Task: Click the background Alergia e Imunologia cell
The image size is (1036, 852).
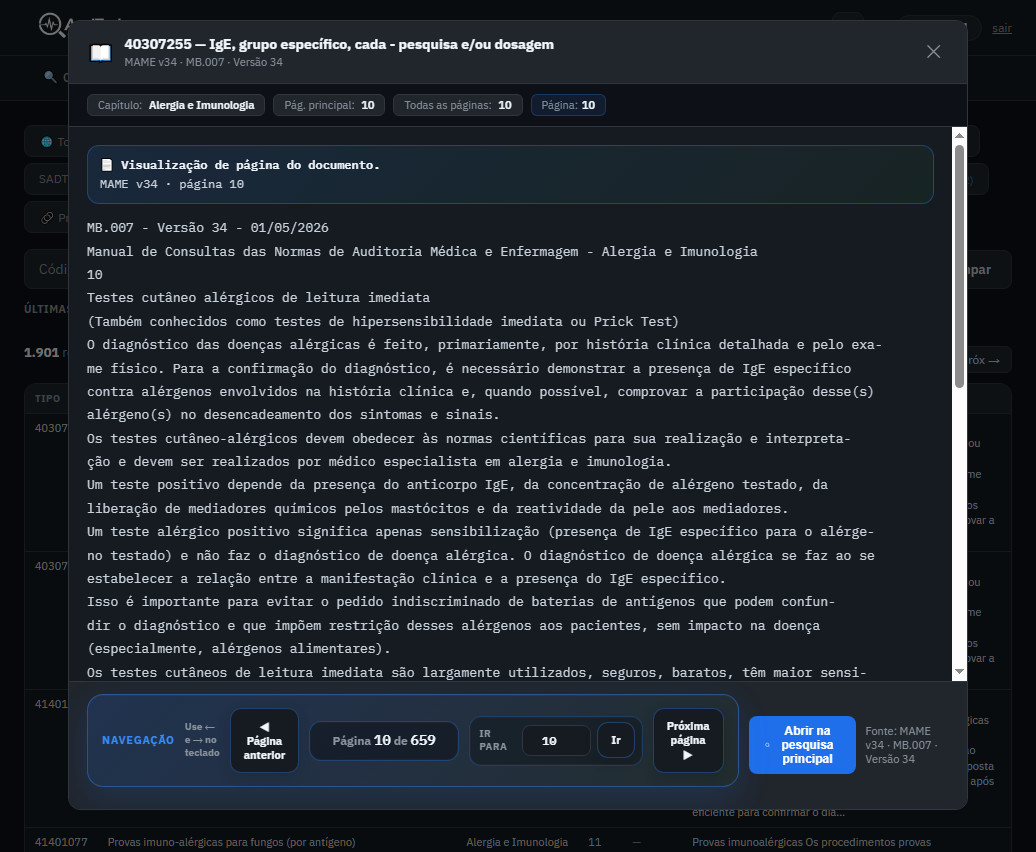Action: coord(517,842)
